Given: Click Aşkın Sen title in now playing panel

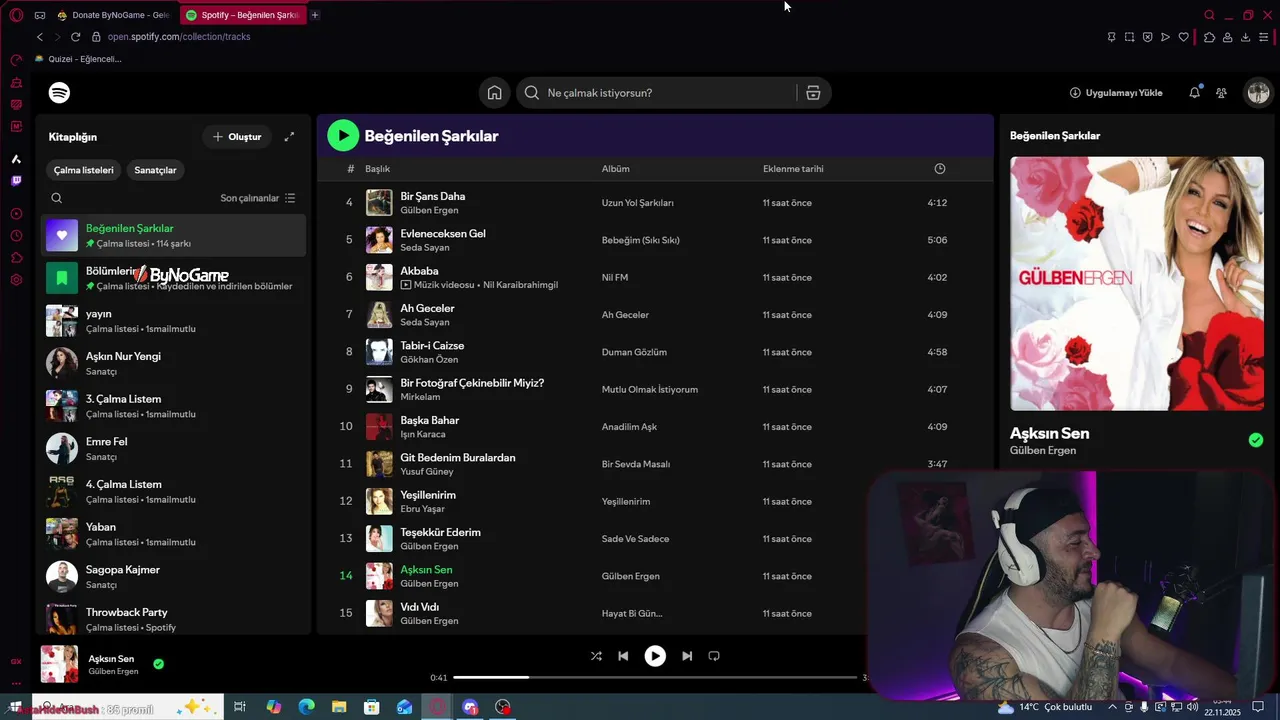Looking at the screenshot, I should click(x=1049, y=433).
